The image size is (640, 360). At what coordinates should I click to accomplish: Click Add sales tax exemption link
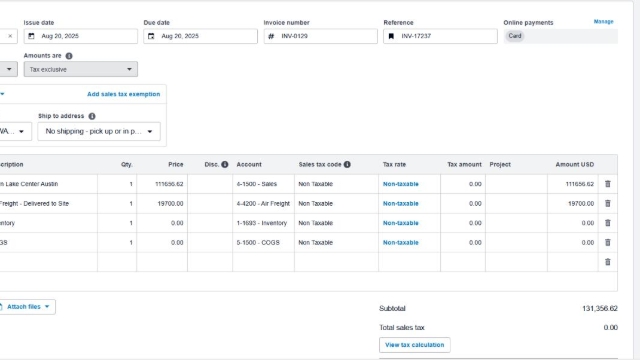click(x=124, y=94)
